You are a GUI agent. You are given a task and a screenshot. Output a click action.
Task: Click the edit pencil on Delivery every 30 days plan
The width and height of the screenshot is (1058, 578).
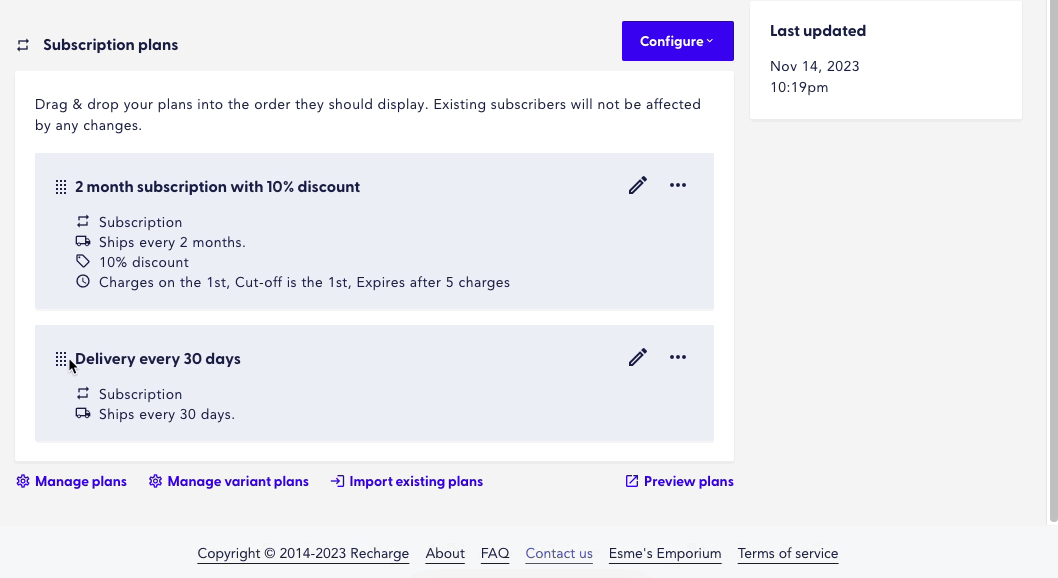point(637,357)
